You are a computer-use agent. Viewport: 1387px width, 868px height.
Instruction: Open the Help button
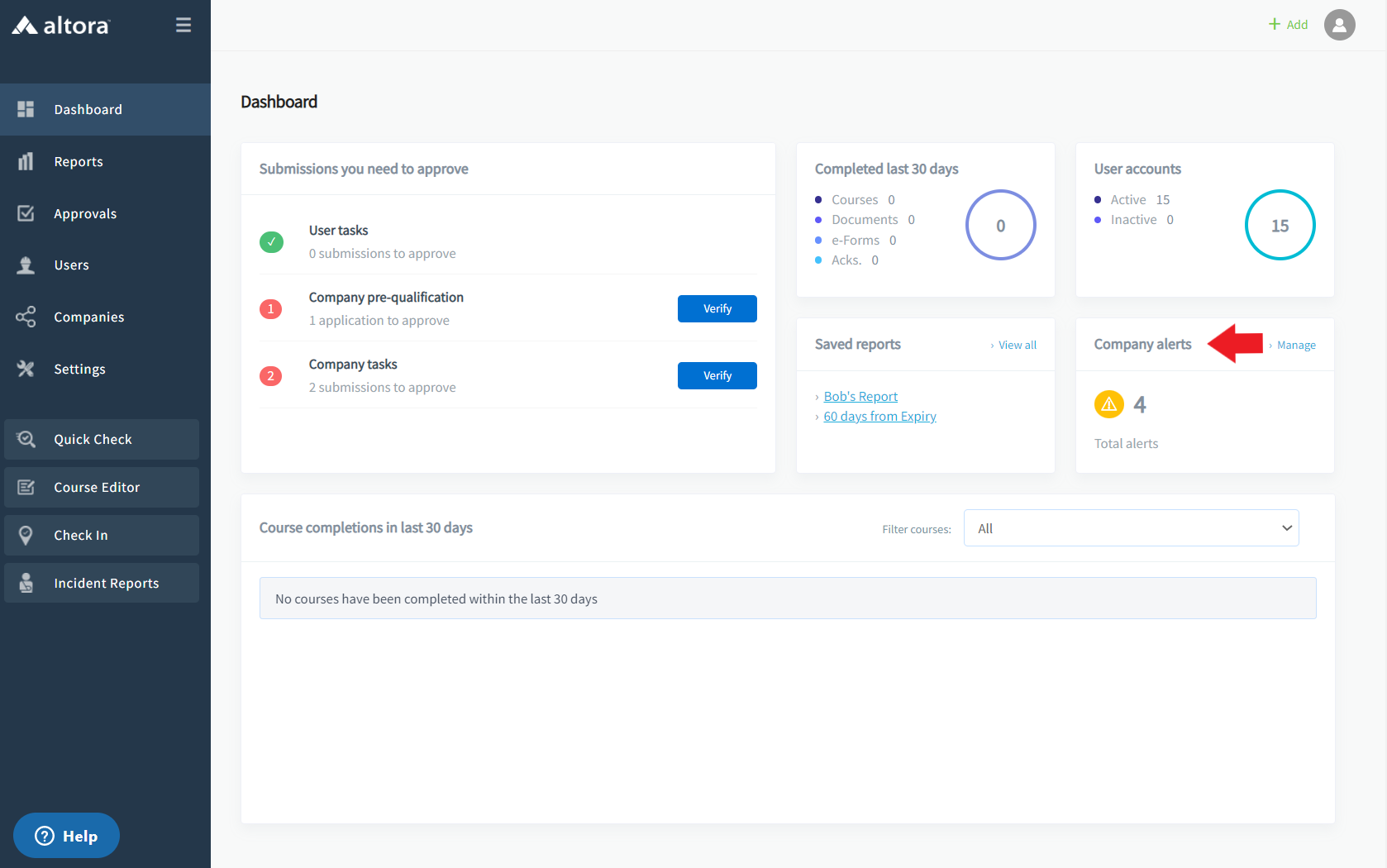(x=66, y=836)
